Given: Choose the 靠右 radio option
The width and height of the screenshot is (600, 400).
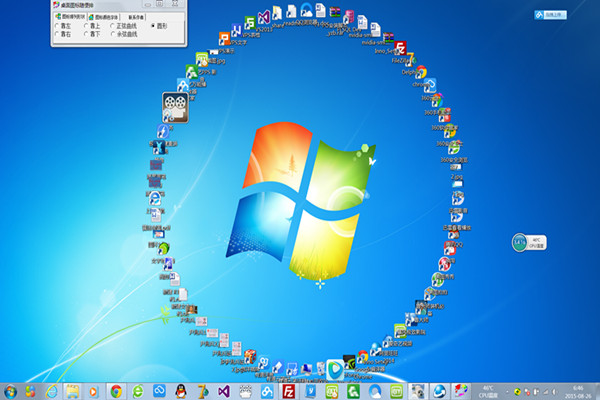Looking at the screenshot, I should tap(63, 34).
